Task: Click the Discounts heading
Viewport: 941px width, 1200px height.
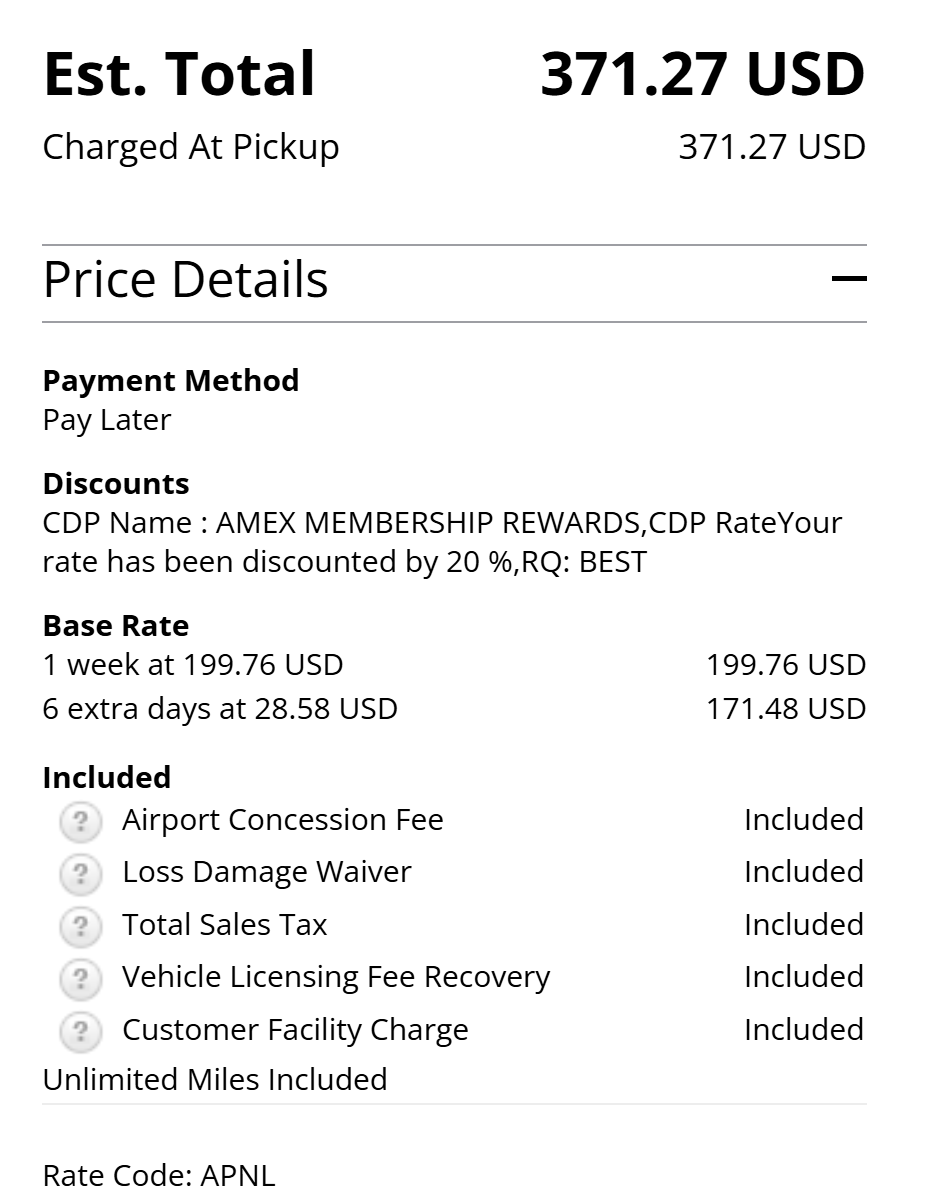Action: pyautogui.click(x=116, y=484)
